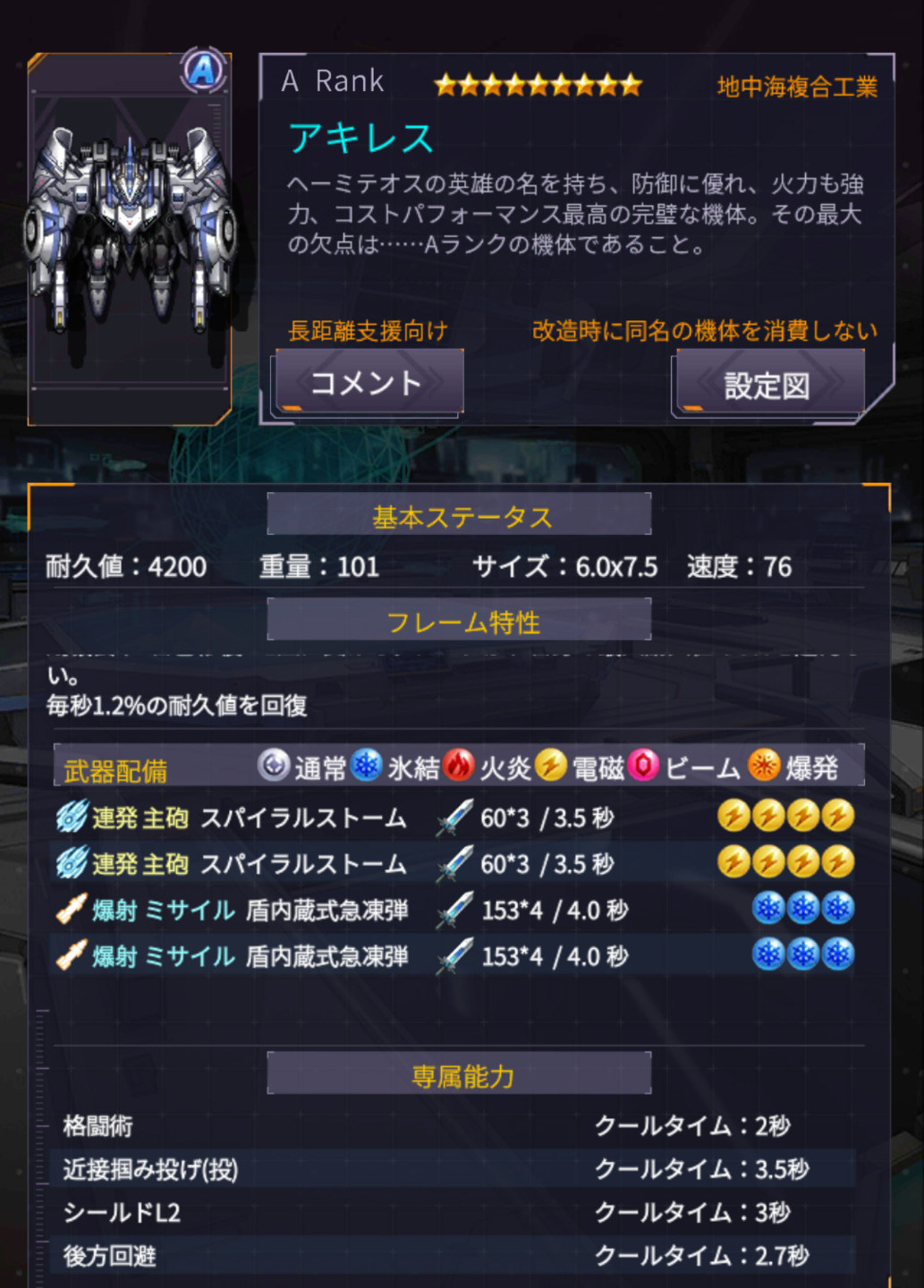Click the ビーム legend icon
Screen dimensions: 924x1288
(643, 766)
